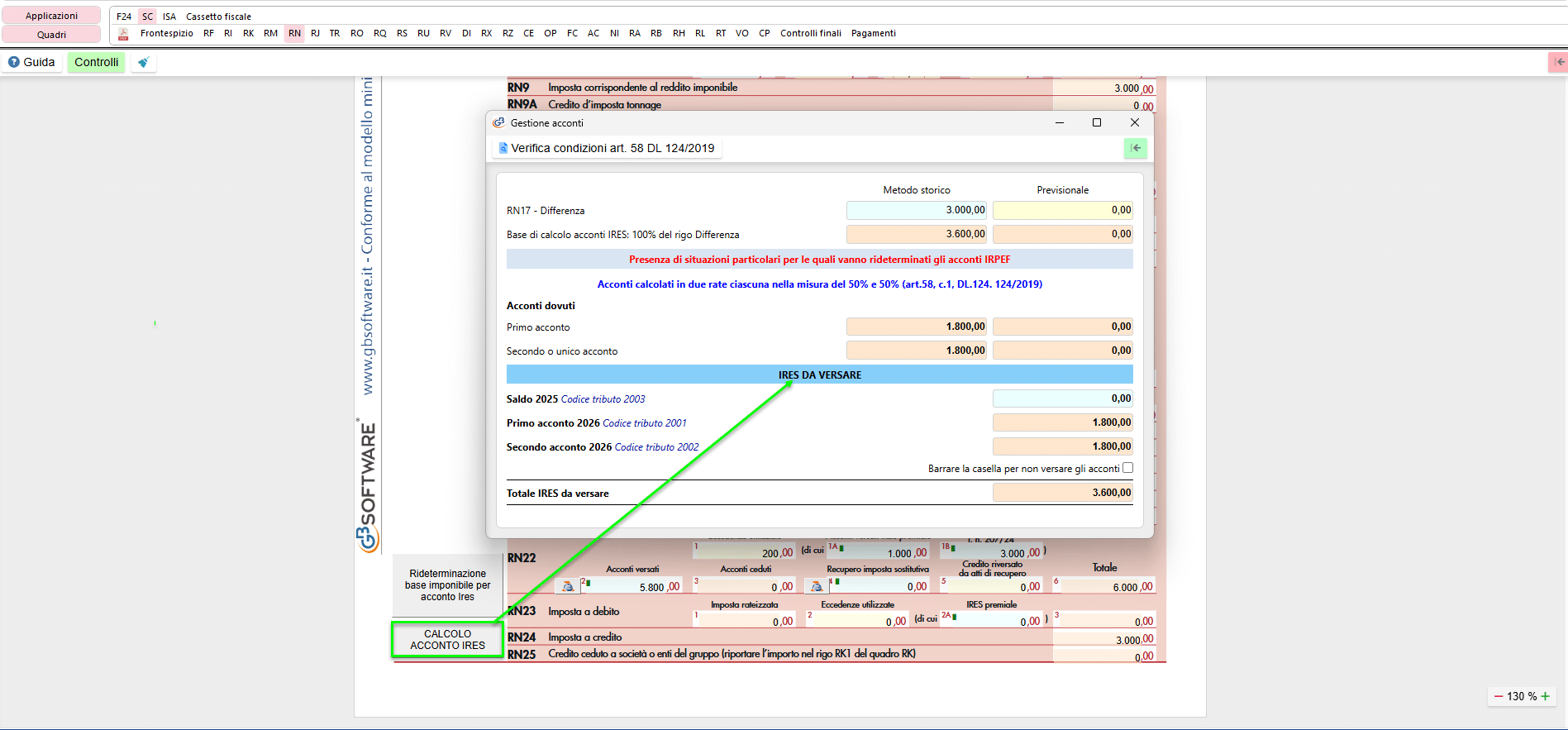Run the green Controlli button
1568x730 pixels.
pyautogui.click(x=97, y=62)
